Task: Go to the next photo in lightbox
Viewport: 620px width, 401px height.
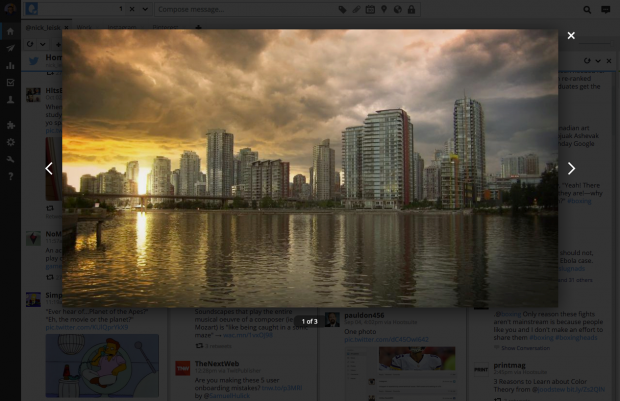Action: pyautogui.click(x=571, y=168)
